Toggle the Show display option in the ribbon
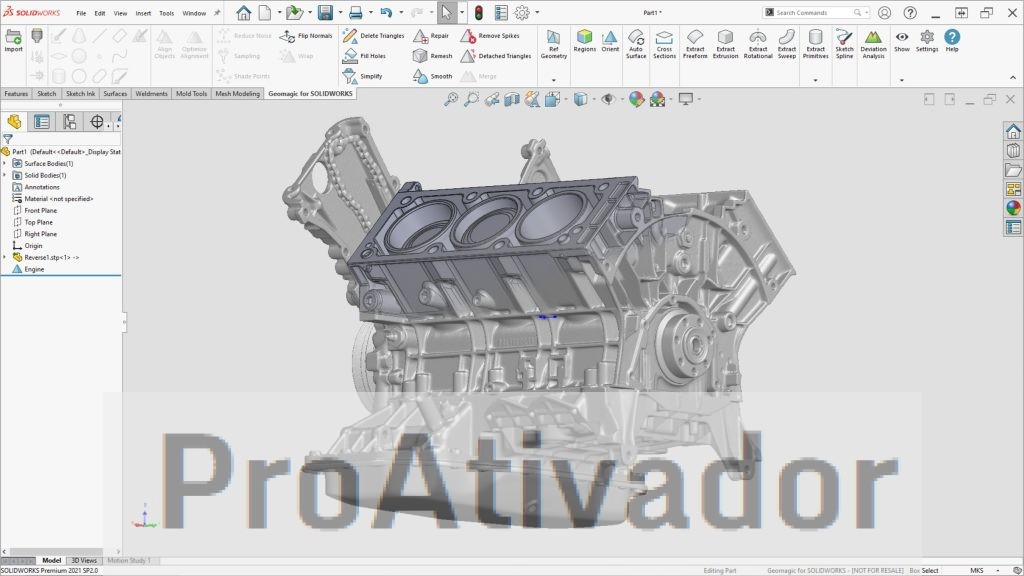 (902, 40)
